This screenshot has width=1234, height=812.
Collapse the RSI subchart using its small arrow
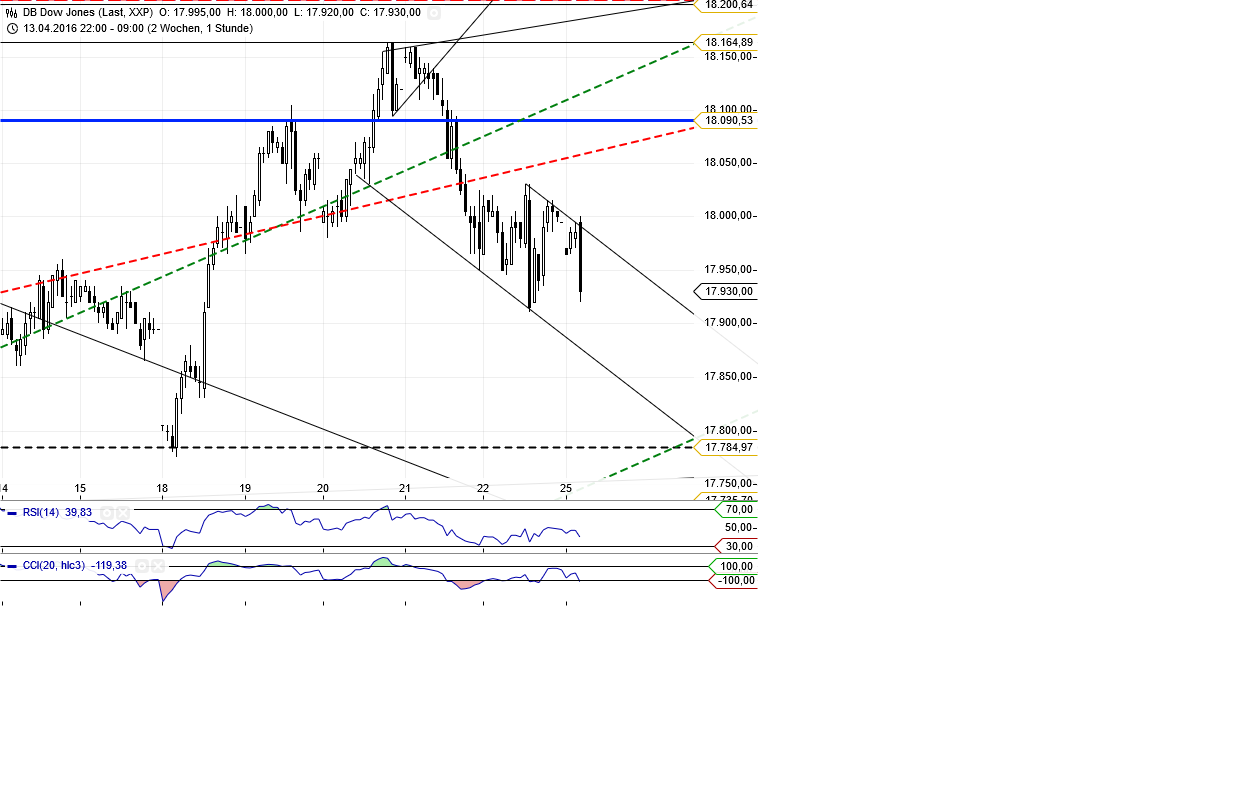(3, 510)
